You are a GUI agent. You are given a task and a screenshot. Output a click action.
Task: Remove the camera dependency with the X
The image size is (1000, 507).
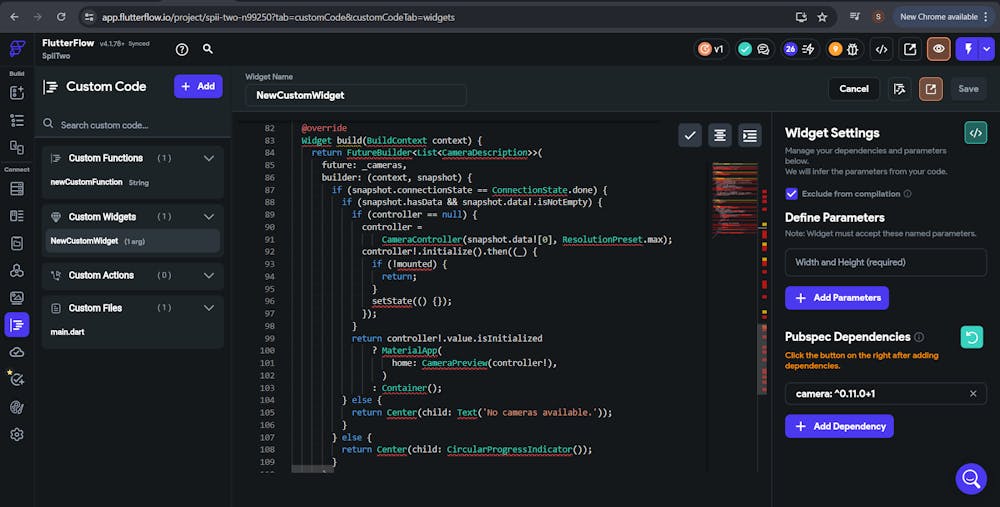click(x=973, y=394)
